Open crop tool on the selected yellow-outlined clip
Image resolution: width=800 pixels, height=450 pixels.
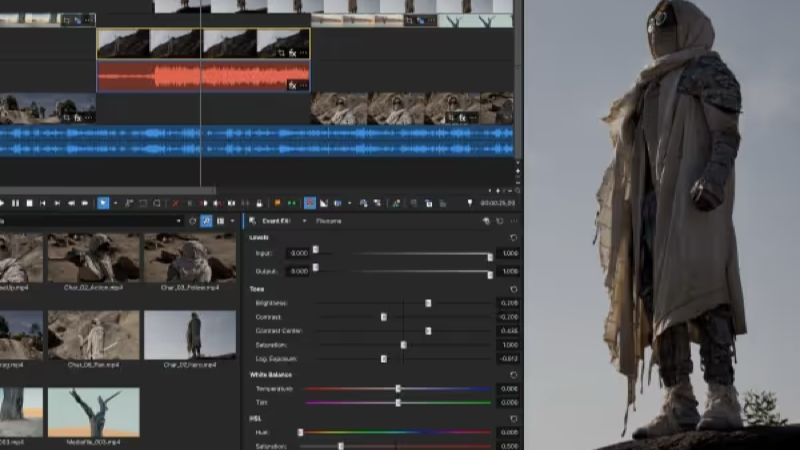click(x=281, y=53)
